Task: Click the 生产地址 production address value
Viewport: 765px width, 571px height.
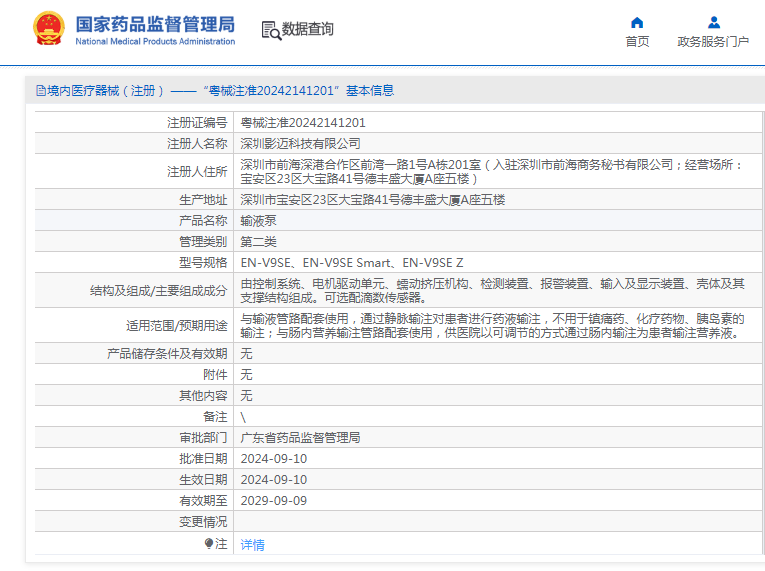Action: click(x=372, y=200)
